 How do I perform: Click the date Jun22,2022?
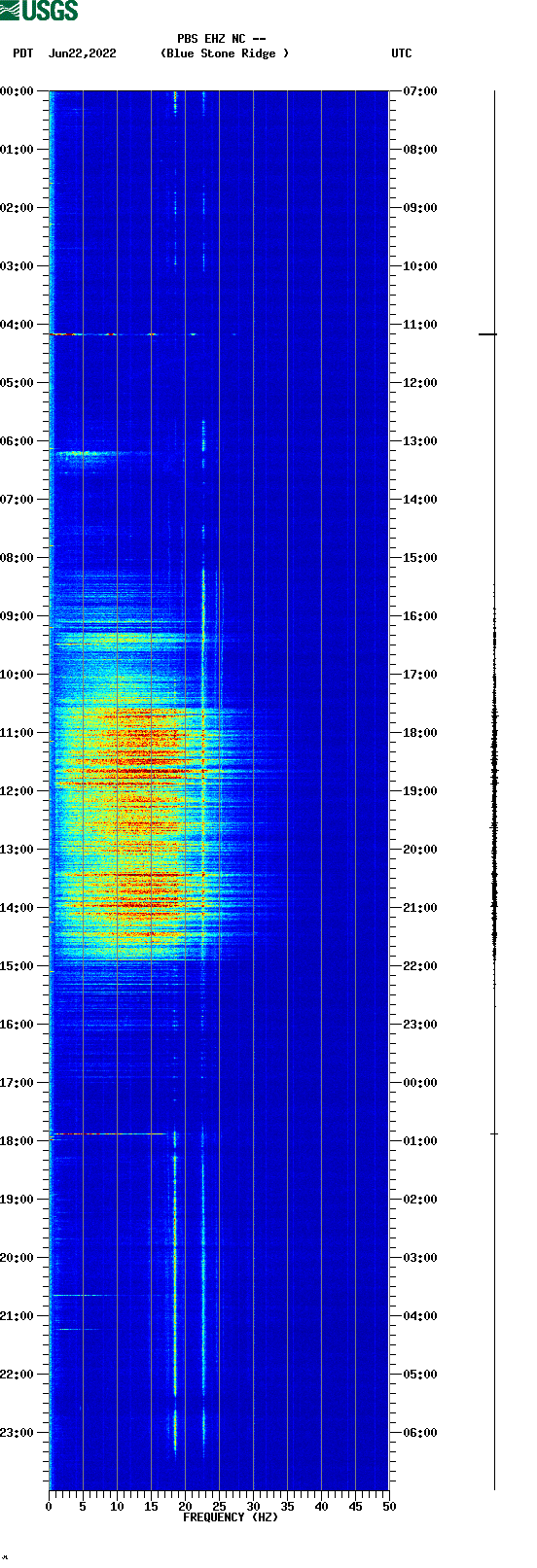tap(83, 53)
